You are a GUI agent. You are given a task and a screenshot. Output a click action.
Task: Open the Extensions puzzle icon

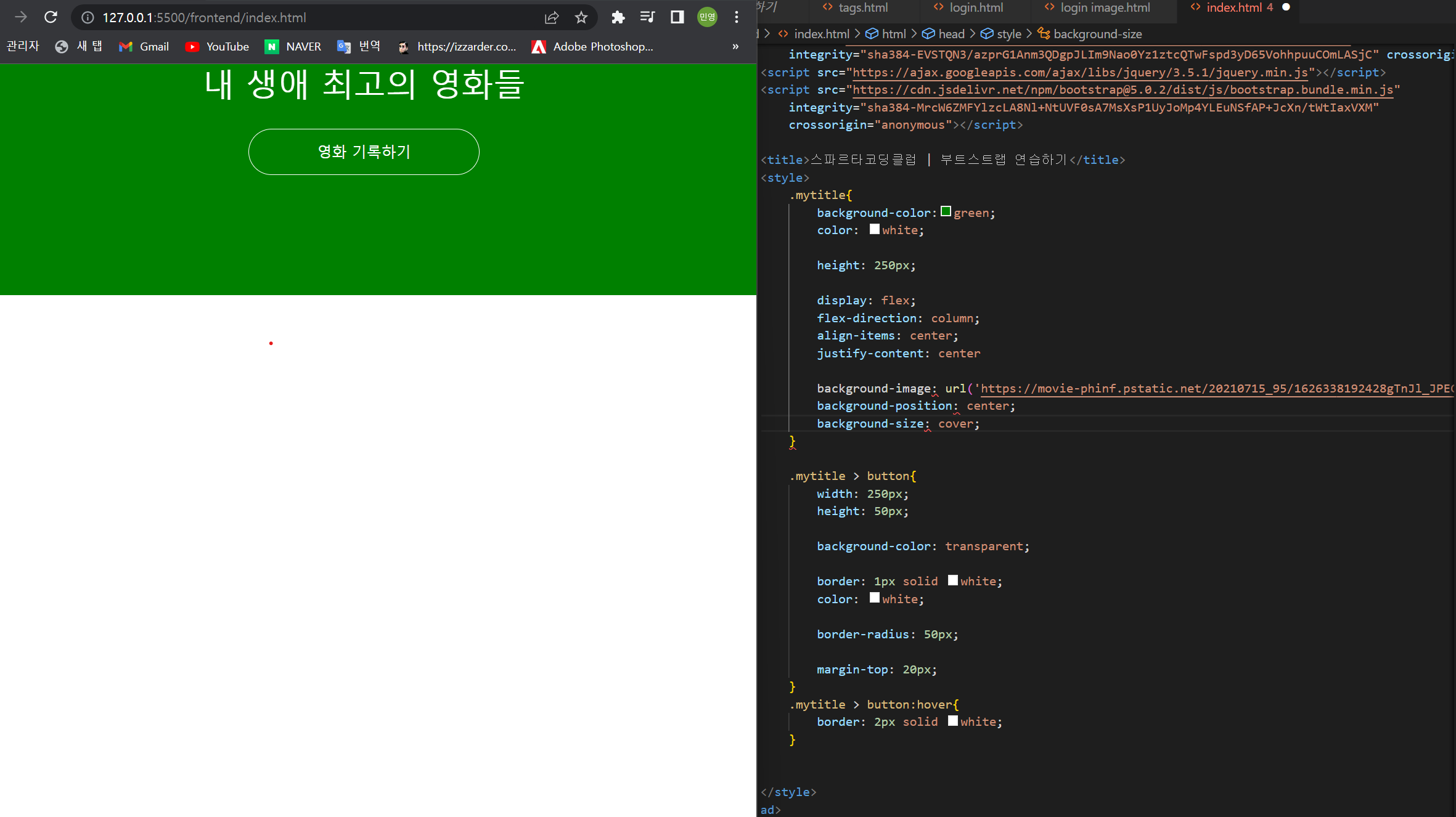618,17
